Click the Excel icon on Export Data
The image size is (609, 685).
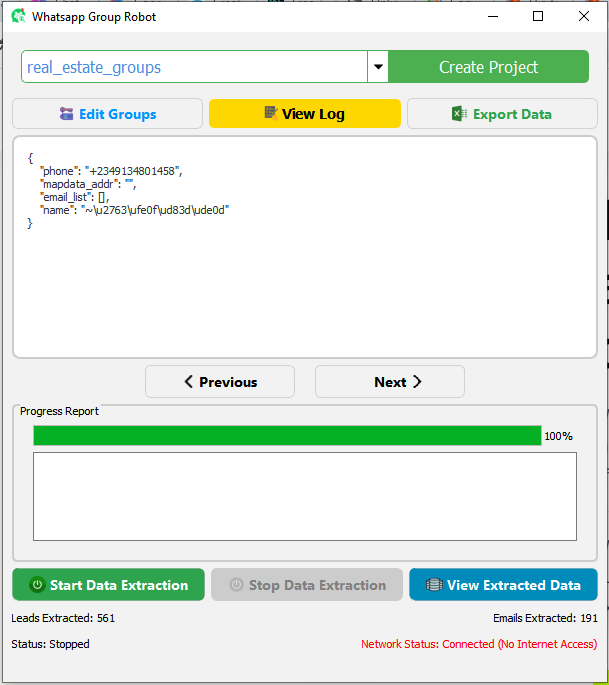459,114
